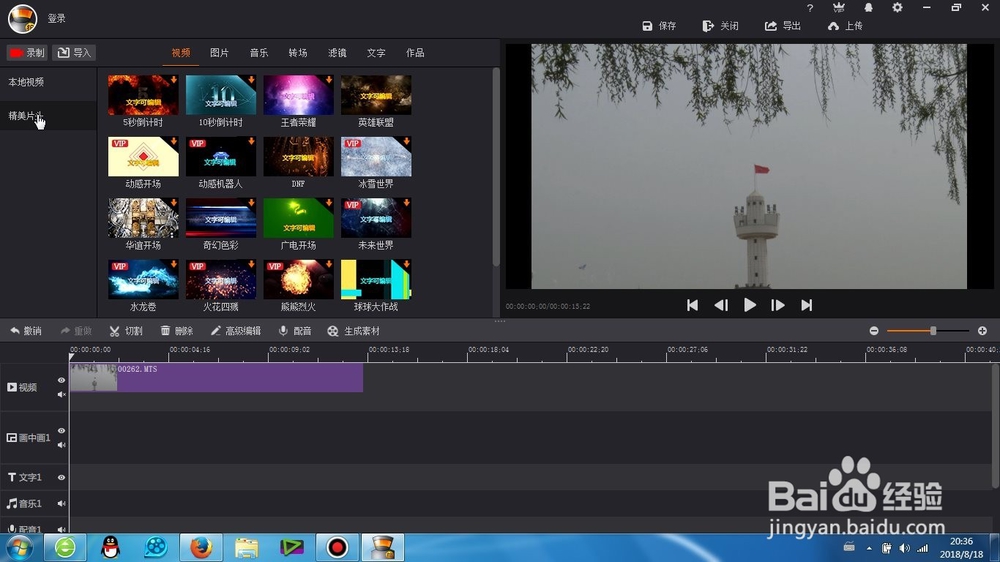Image resolution: width=1000 pixels, height=562 pixels.
Task: Choose the 冰雪世界 template
Action: pyautogui.click(x=376, y=156)
